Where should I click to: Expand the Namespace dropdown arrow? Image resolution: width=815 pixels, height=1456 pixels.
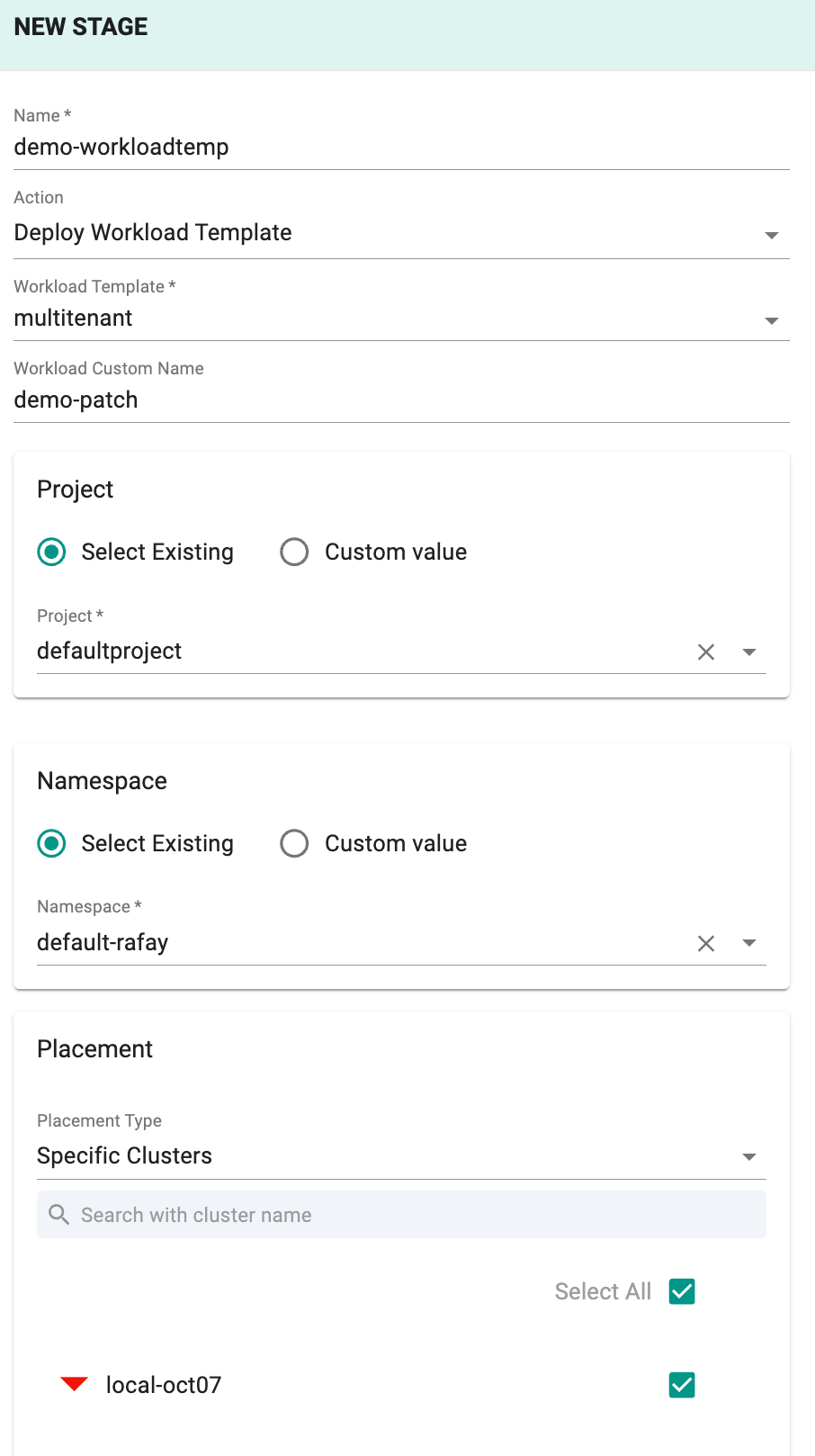[749, 943]
